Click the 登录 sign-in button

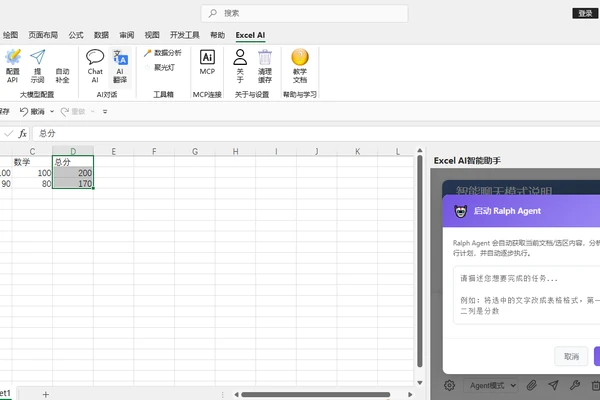coord(585,13)
